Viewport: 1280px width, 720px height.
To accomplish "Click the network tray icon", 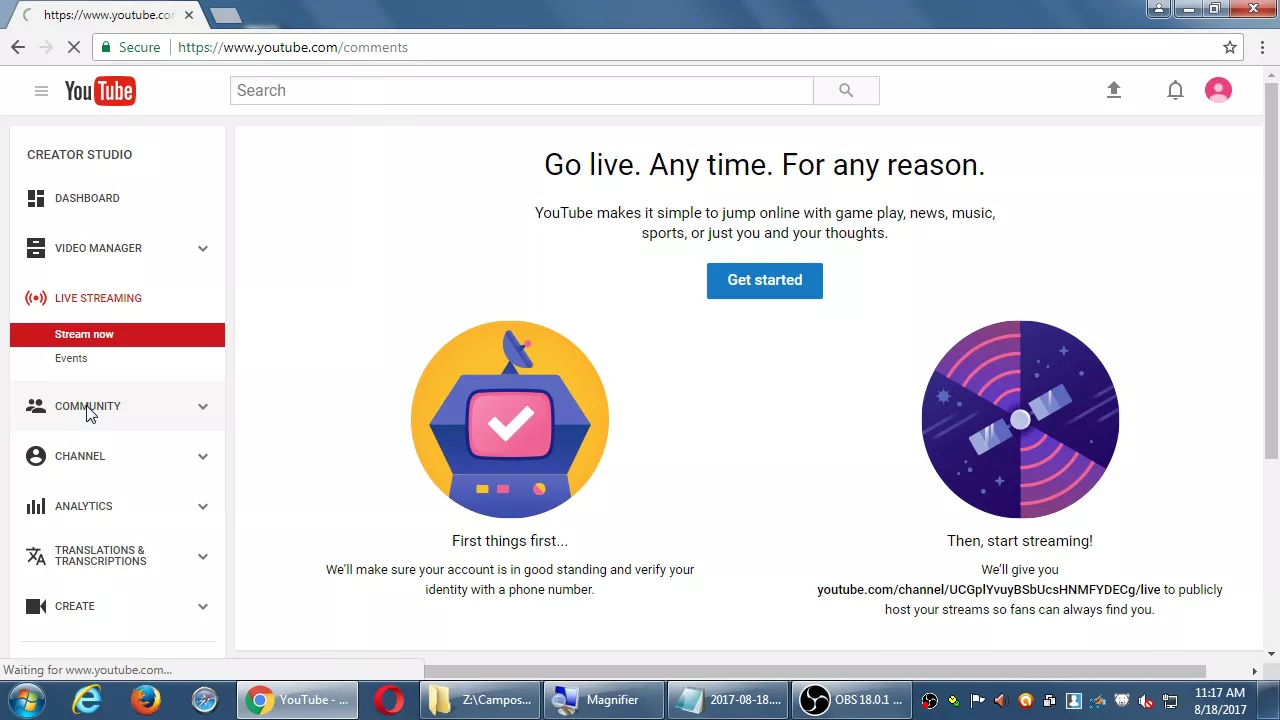I will pos(1170,701).
